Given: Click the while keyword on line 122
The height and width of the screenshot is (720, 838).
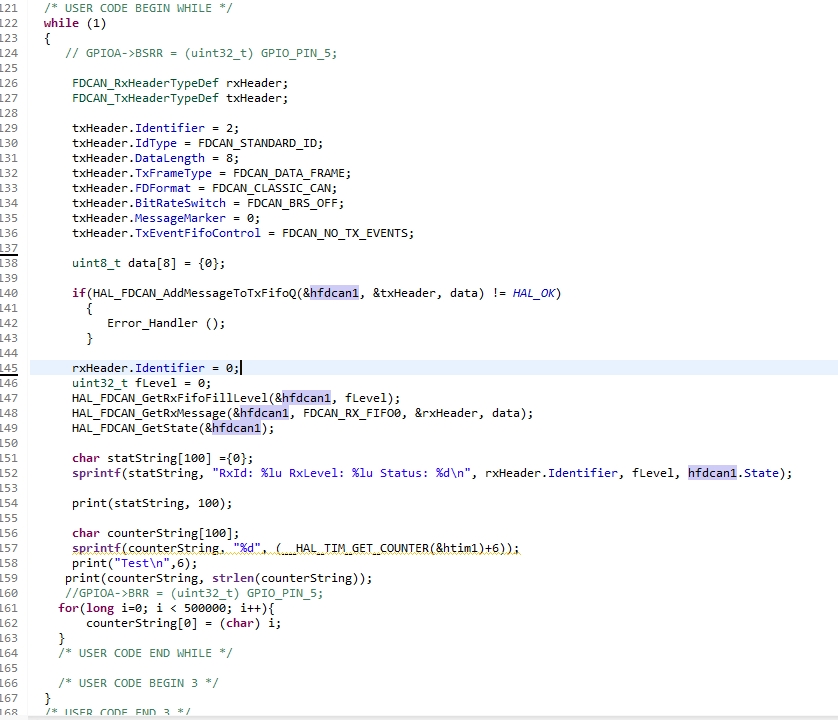Looking at the screenshot, I should pyautogui.click(x=61, y=23).
